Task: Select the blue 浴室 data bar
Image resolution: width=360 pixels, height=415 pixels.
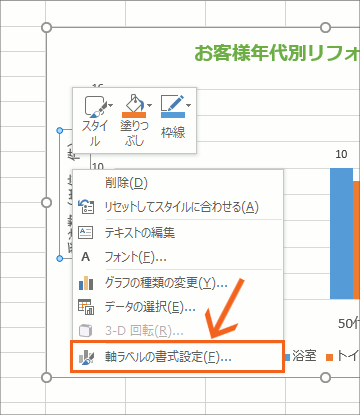Action: [341, 233]
